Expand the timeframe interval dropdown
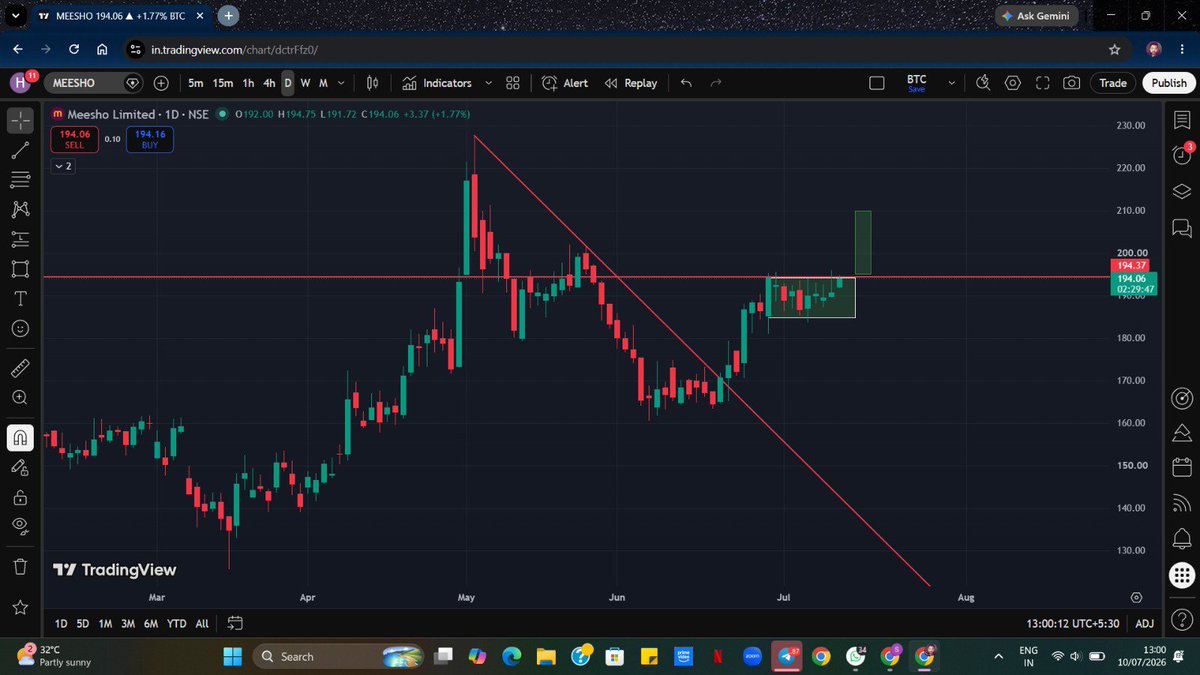Screen dimensions: 1200x675 click(x=342, y=83)
